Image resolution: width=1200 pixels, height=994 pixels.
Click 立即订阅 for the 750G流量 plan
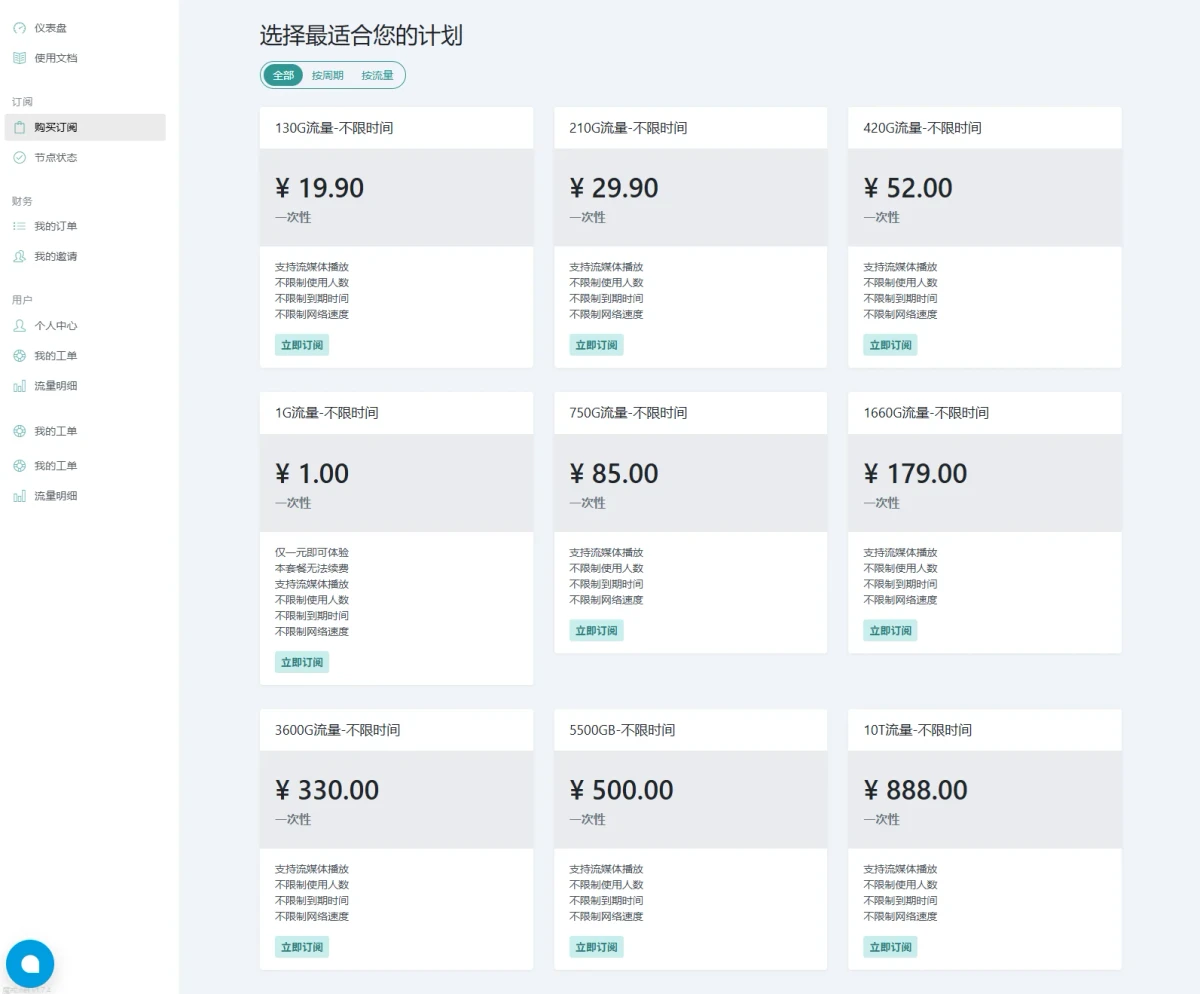(596, 630)
